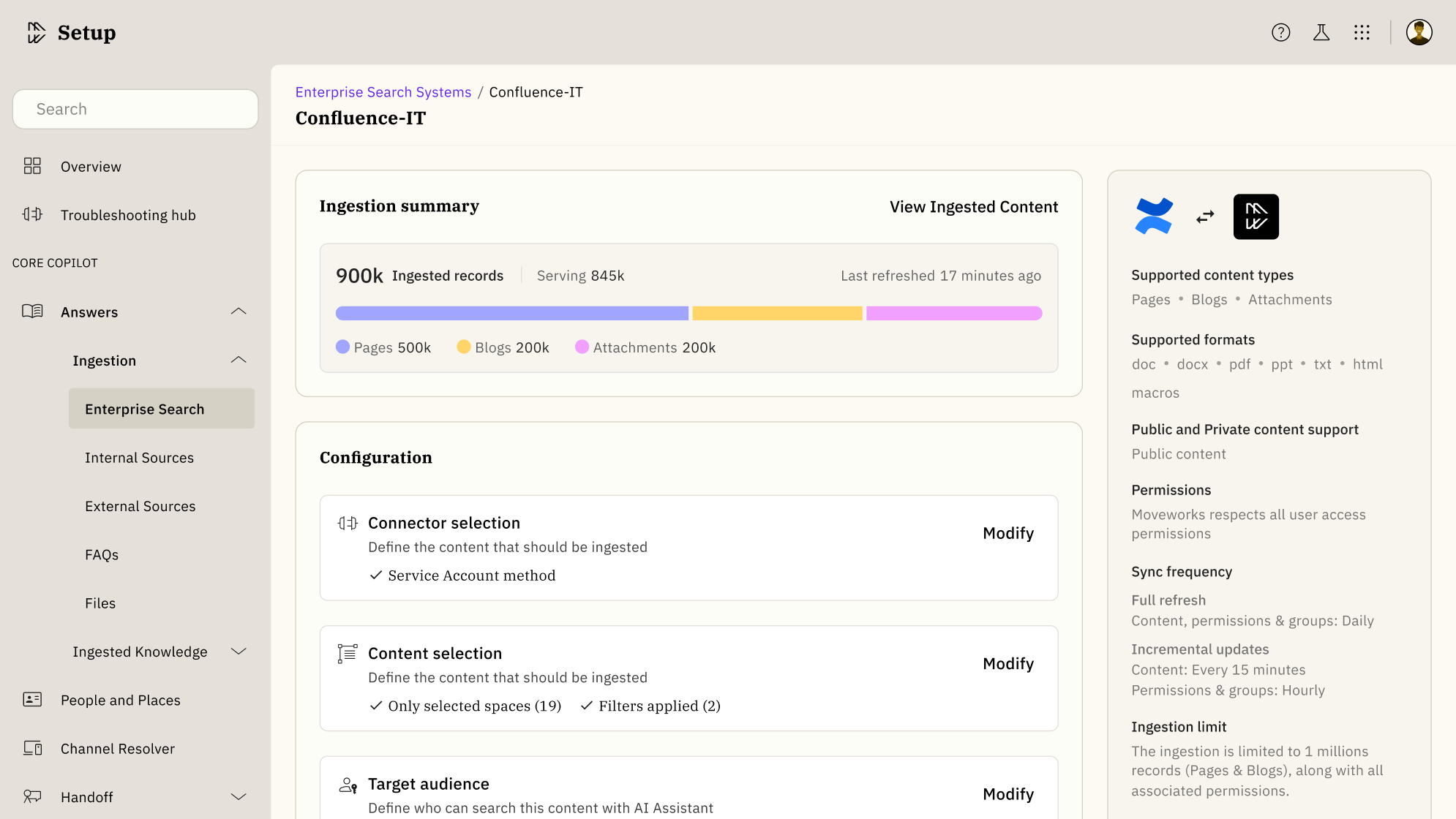Collapse the Ingestion submenu chevron

pos(239,360)
